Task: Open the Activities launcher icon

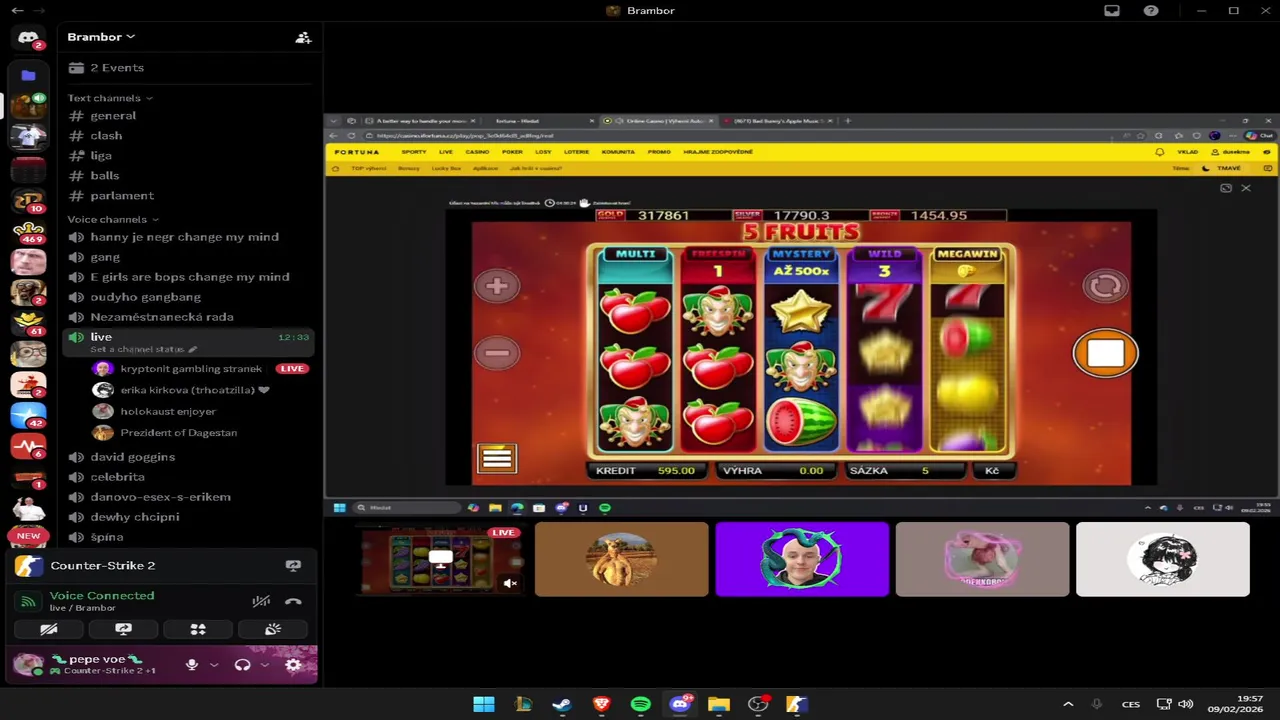Action: (198, 629)
